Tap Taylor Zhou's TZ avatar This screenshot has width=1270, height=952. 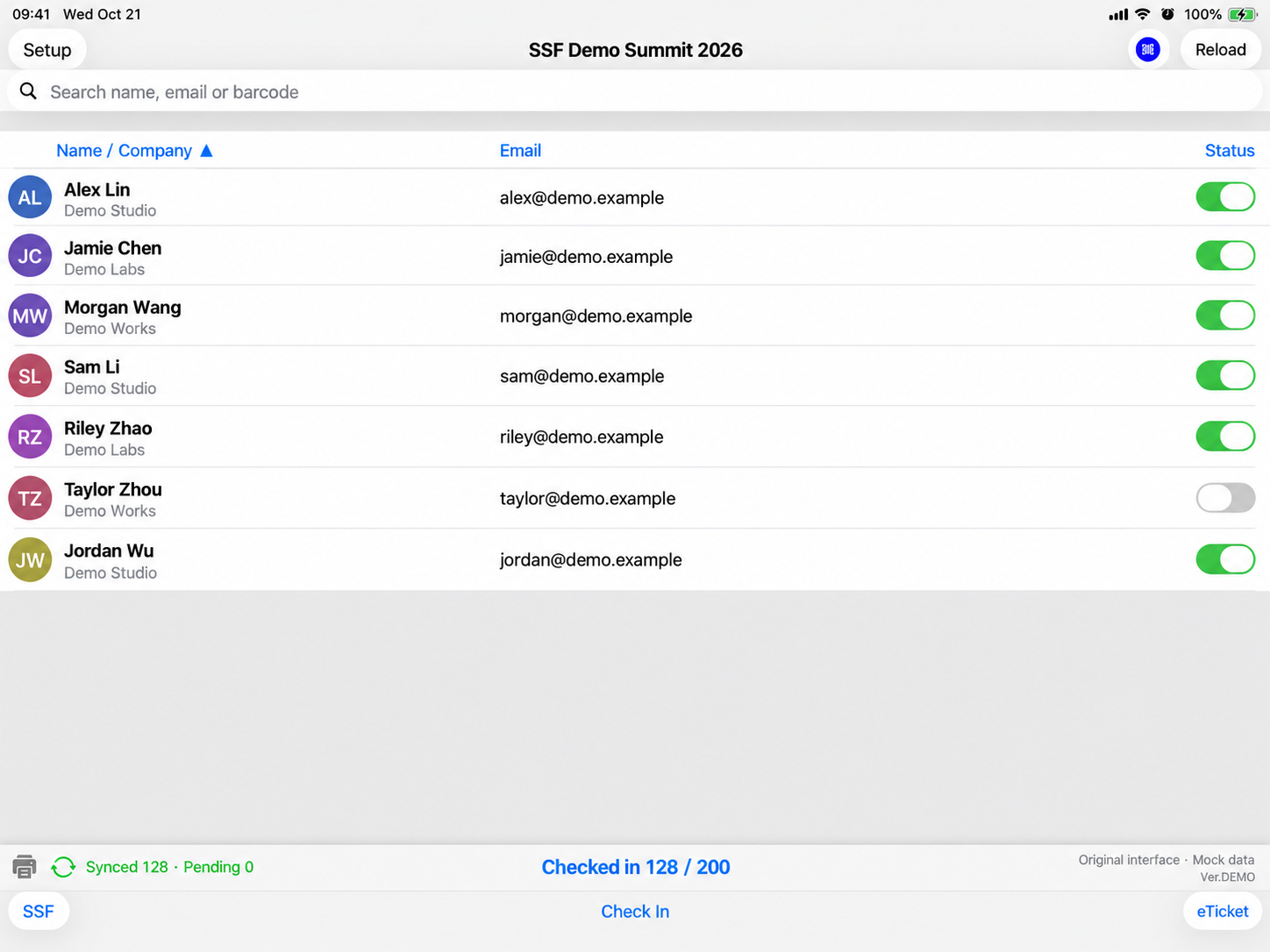click(30, 498)
